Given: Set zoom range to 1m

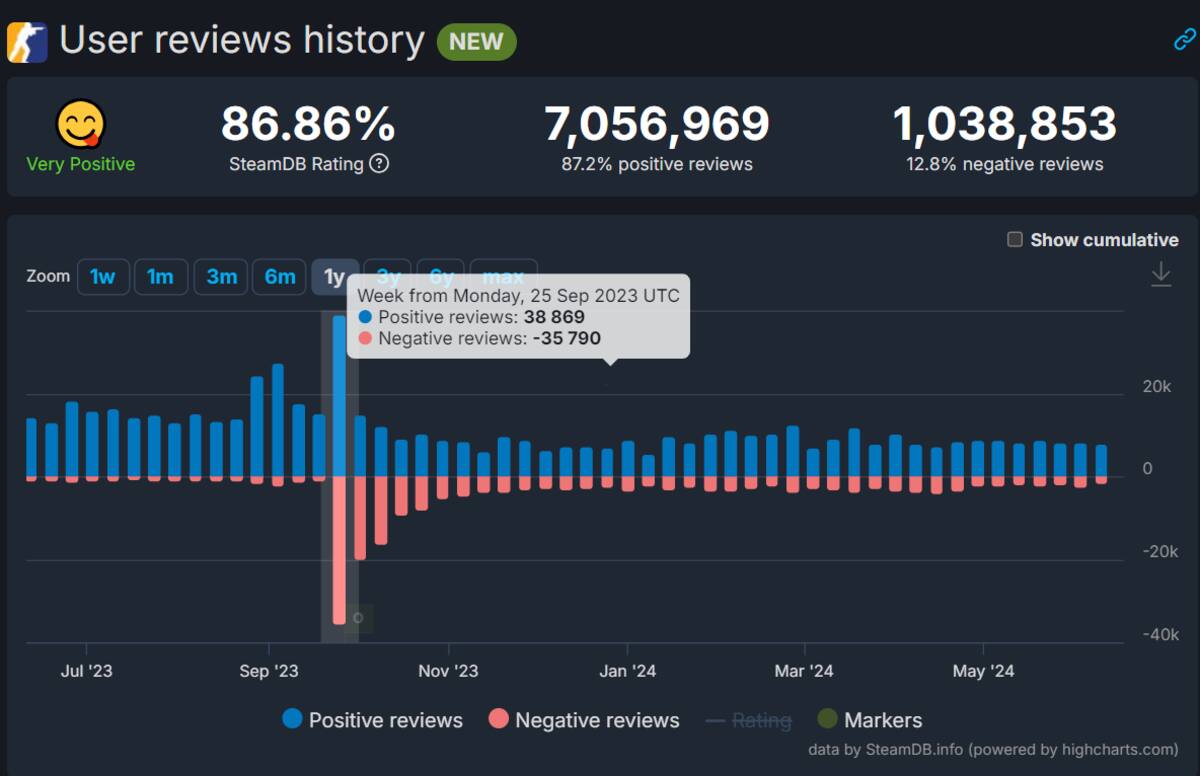Looking at the screenshot, I should pos(161,277).
